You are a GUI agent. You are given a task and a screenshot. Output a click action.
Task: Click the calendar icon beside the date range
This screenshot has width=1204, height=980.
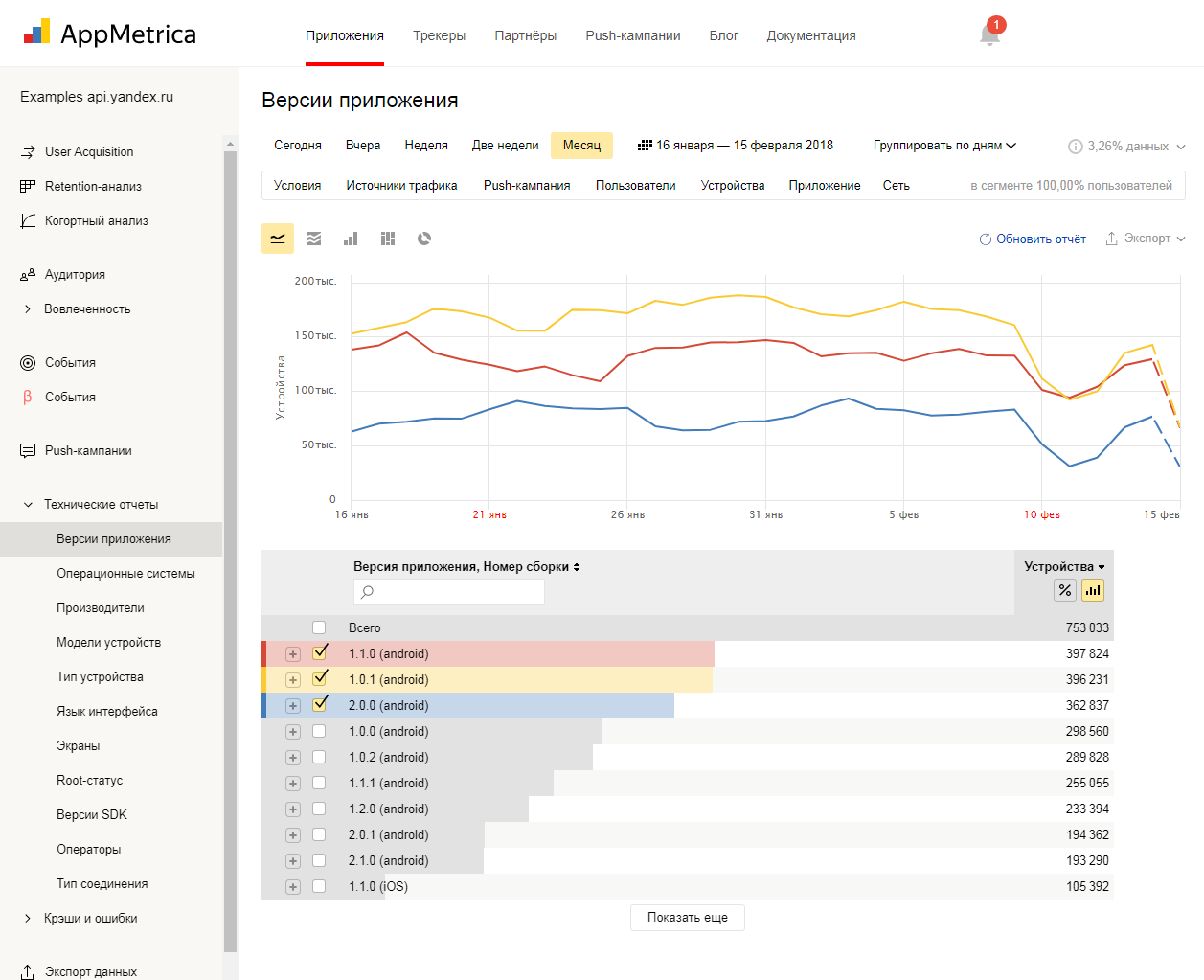(x=645, y=146)
